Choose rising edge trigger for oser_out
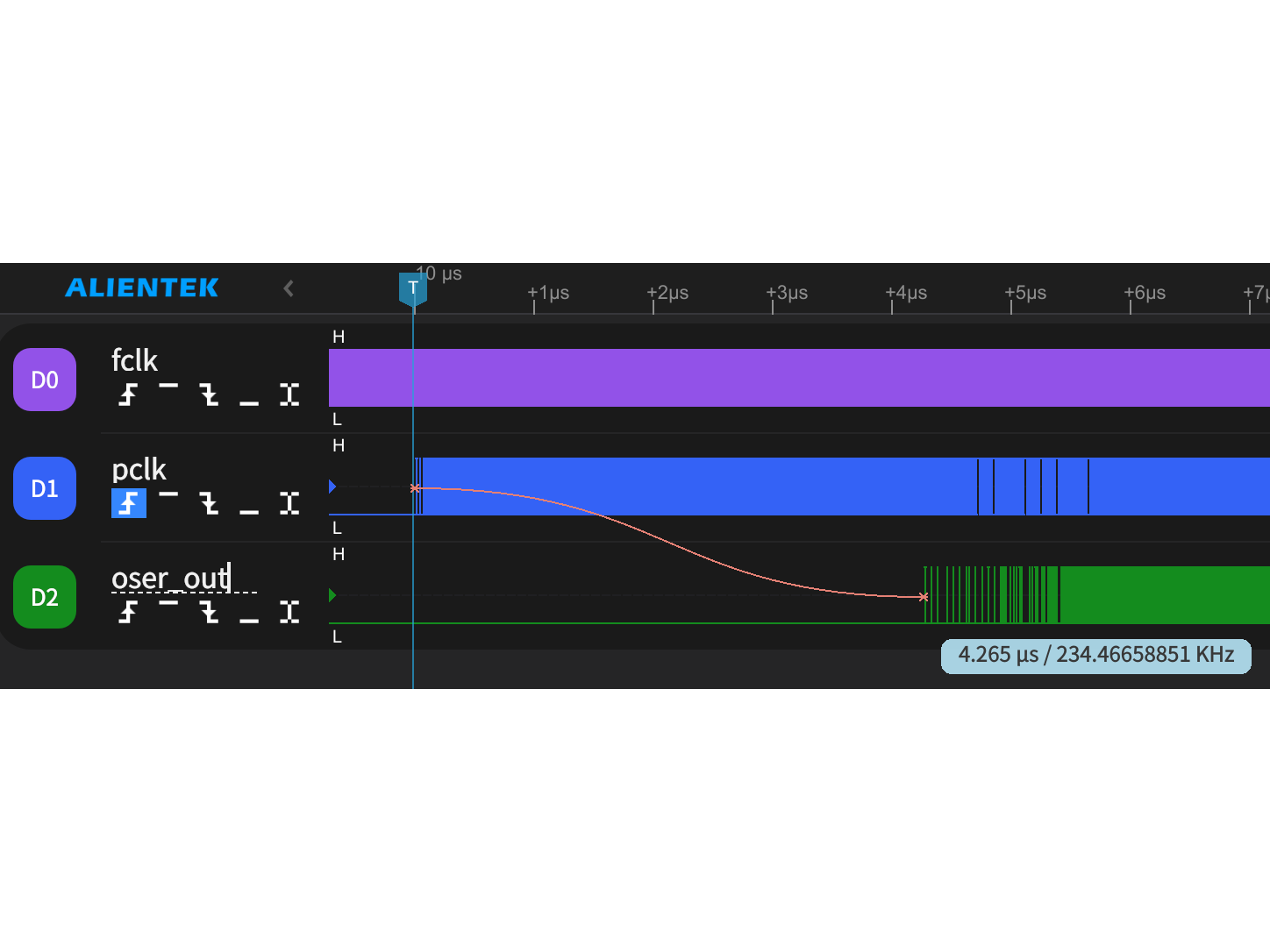 point(128,612)
